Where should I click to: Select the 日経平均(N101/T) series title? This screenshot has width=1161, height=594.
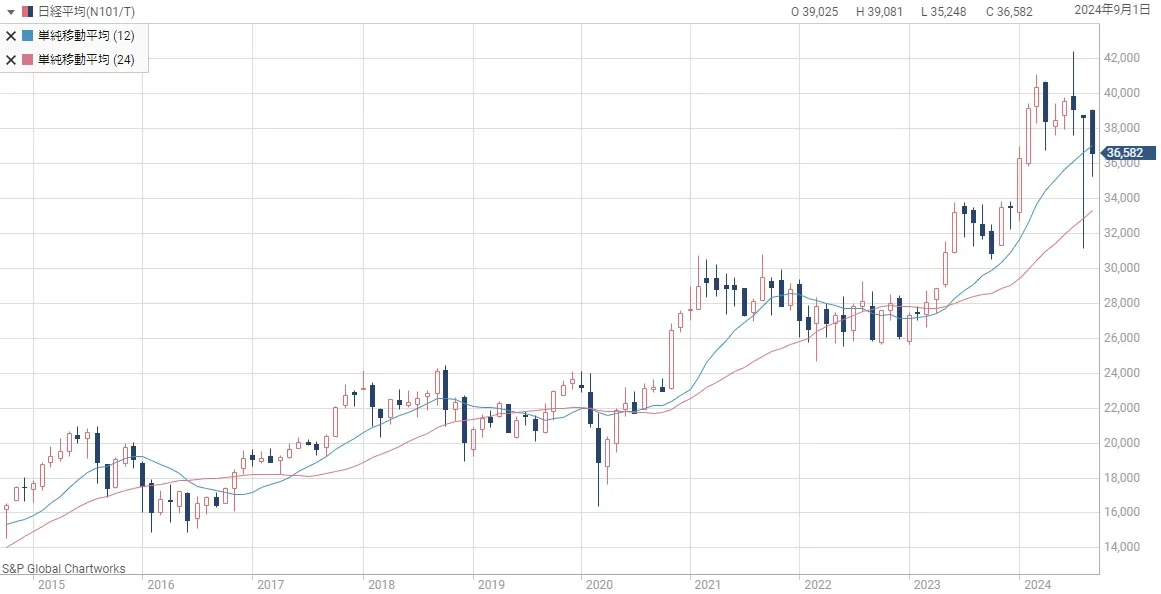(86, 12)
